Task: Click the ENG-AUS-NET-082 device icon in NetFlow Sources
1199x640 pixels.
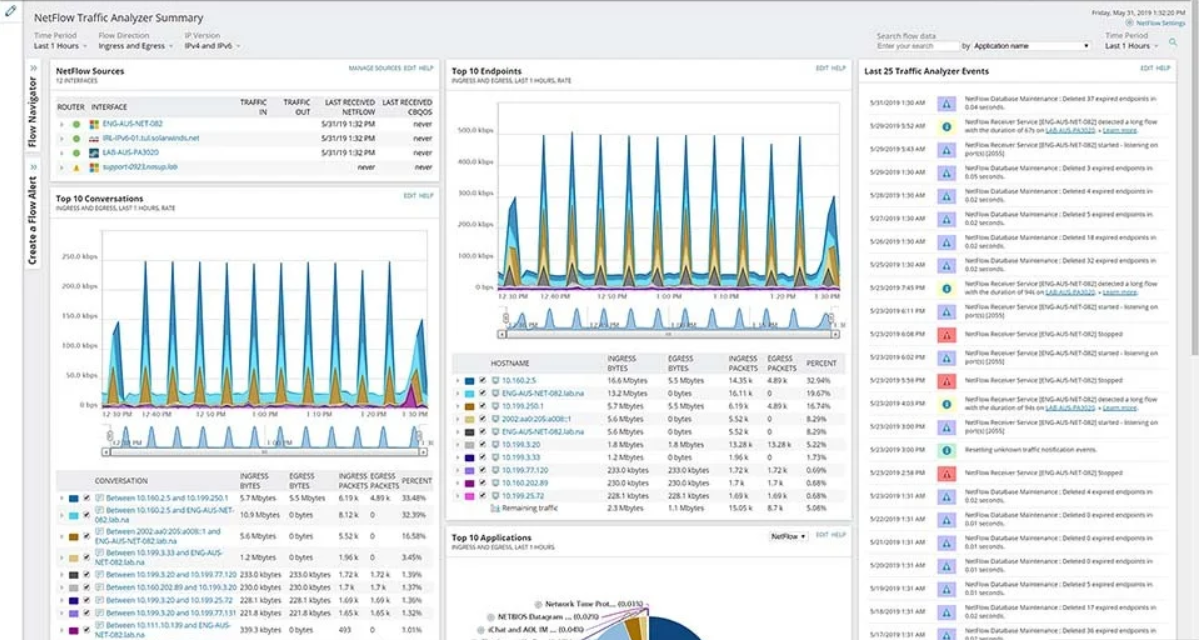Action: click(x=95, y=124)
